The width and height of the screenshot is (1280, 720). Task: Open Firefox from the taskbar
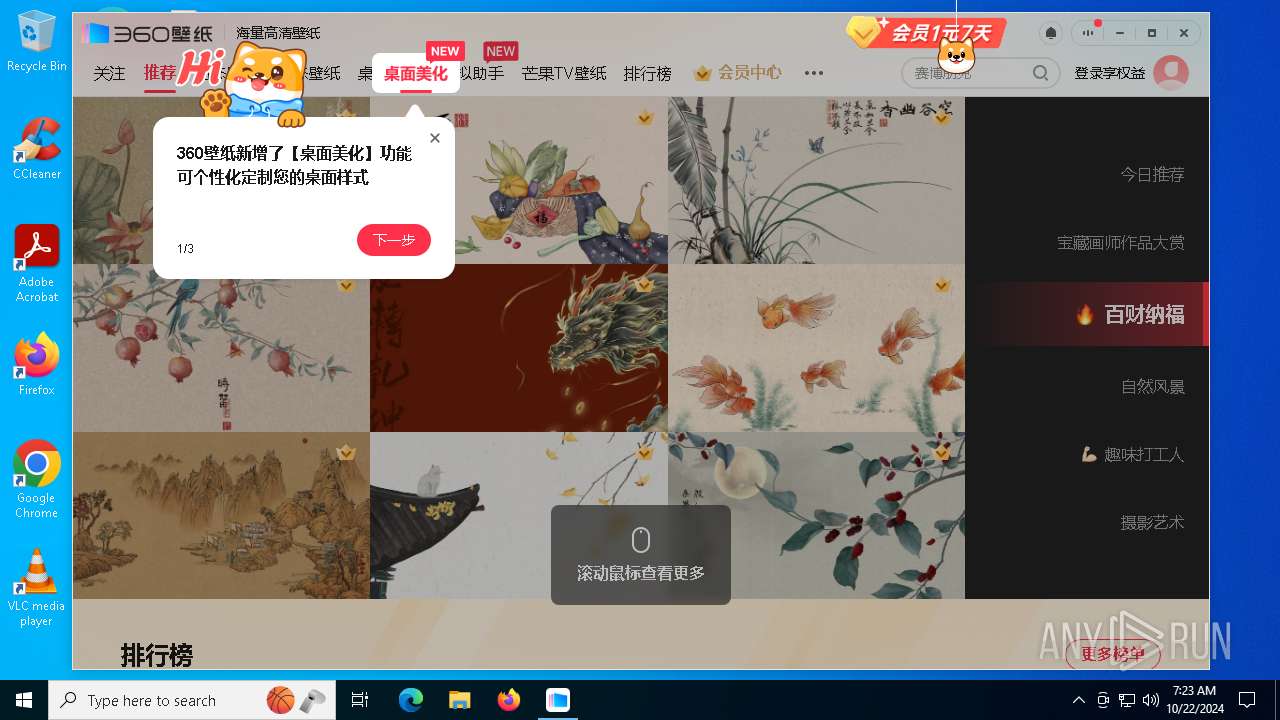[509, 700]
